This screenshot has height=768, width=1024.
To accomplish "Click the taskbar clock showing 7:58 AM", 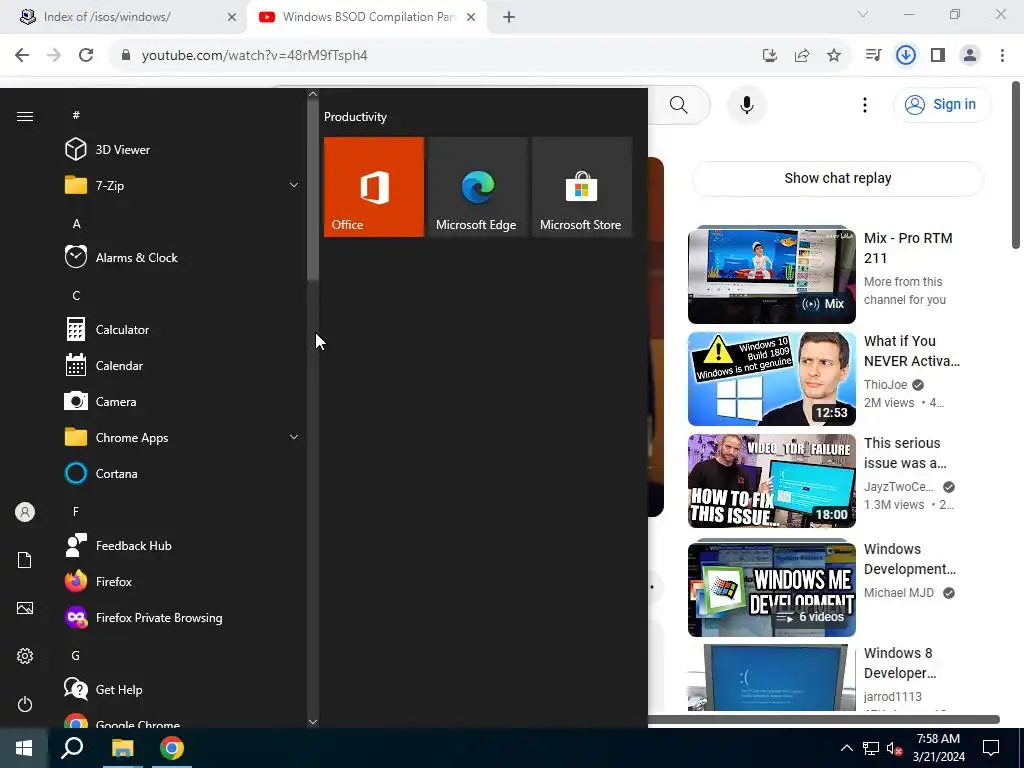I will pyautogui.click(x=938, y=748).
